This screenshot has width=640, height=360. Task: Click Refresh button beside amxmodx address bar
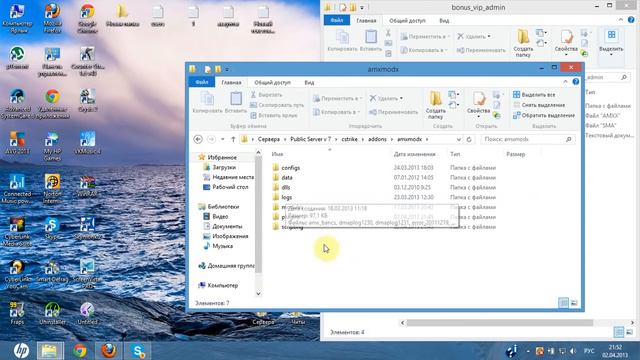pyautogui.click(x=469, y=139)
